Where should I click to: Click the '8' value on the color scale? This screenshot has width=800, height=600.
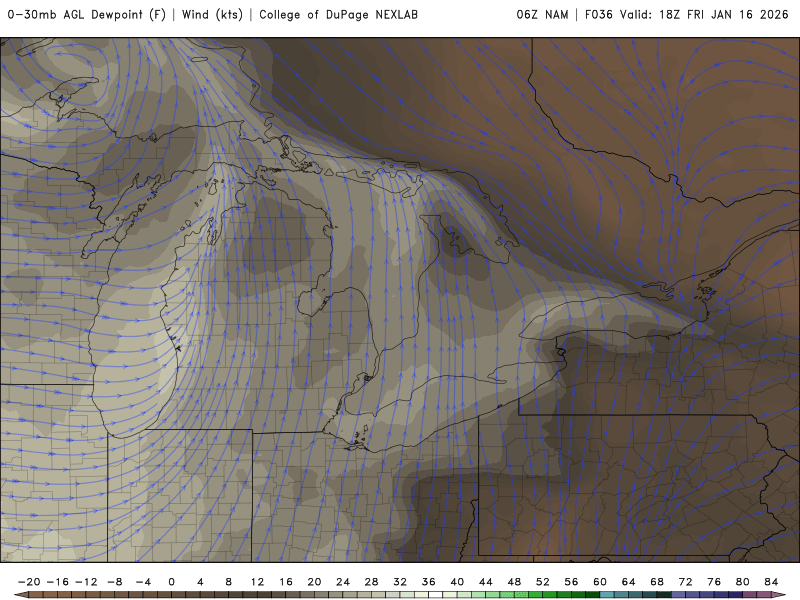[229, 582]
